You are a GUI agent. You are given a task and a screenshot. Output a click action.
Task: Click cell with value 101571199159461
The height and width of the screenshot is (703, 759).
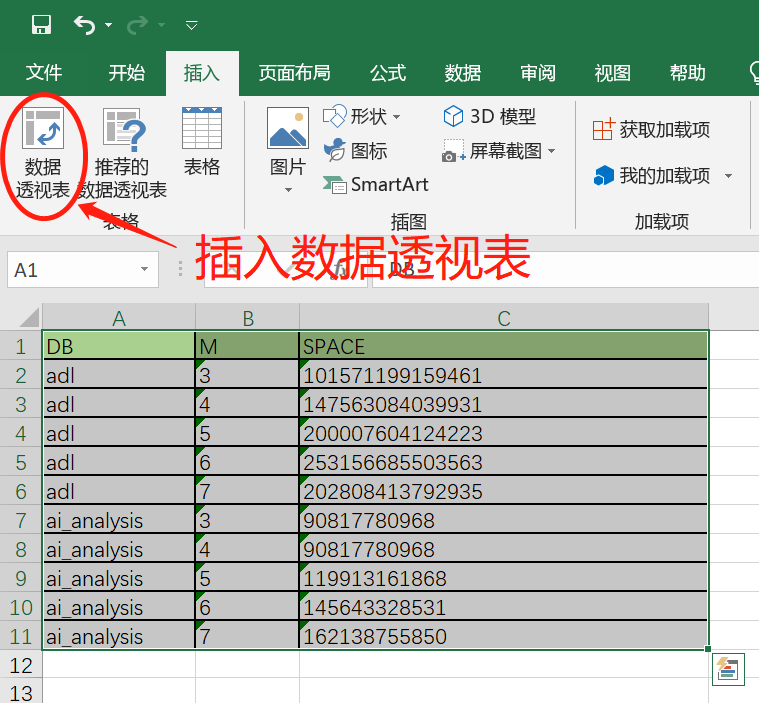(504, 375)
